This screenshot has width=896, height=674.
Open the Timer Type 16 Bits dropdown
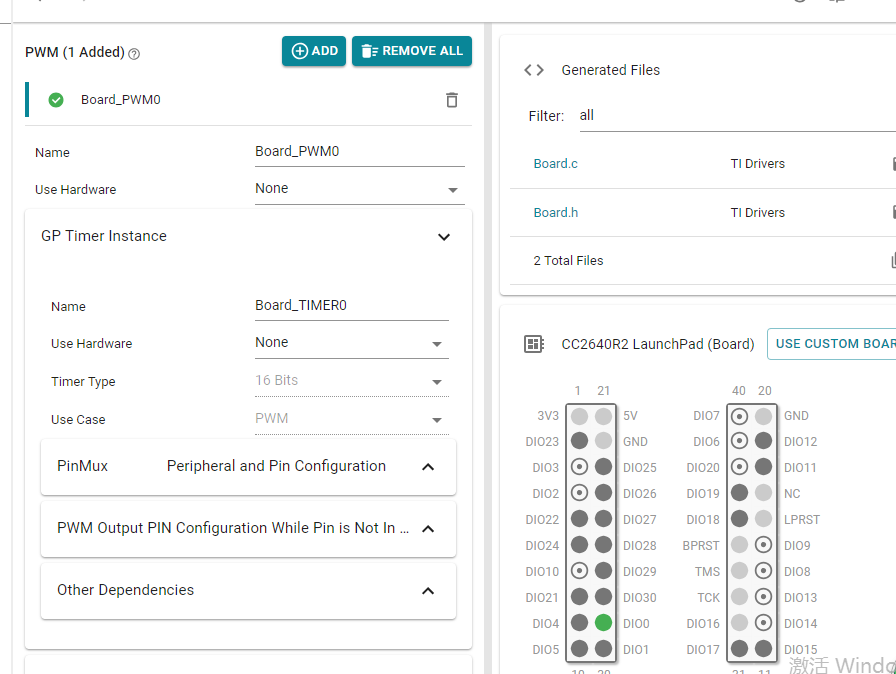tap(351, 381)
